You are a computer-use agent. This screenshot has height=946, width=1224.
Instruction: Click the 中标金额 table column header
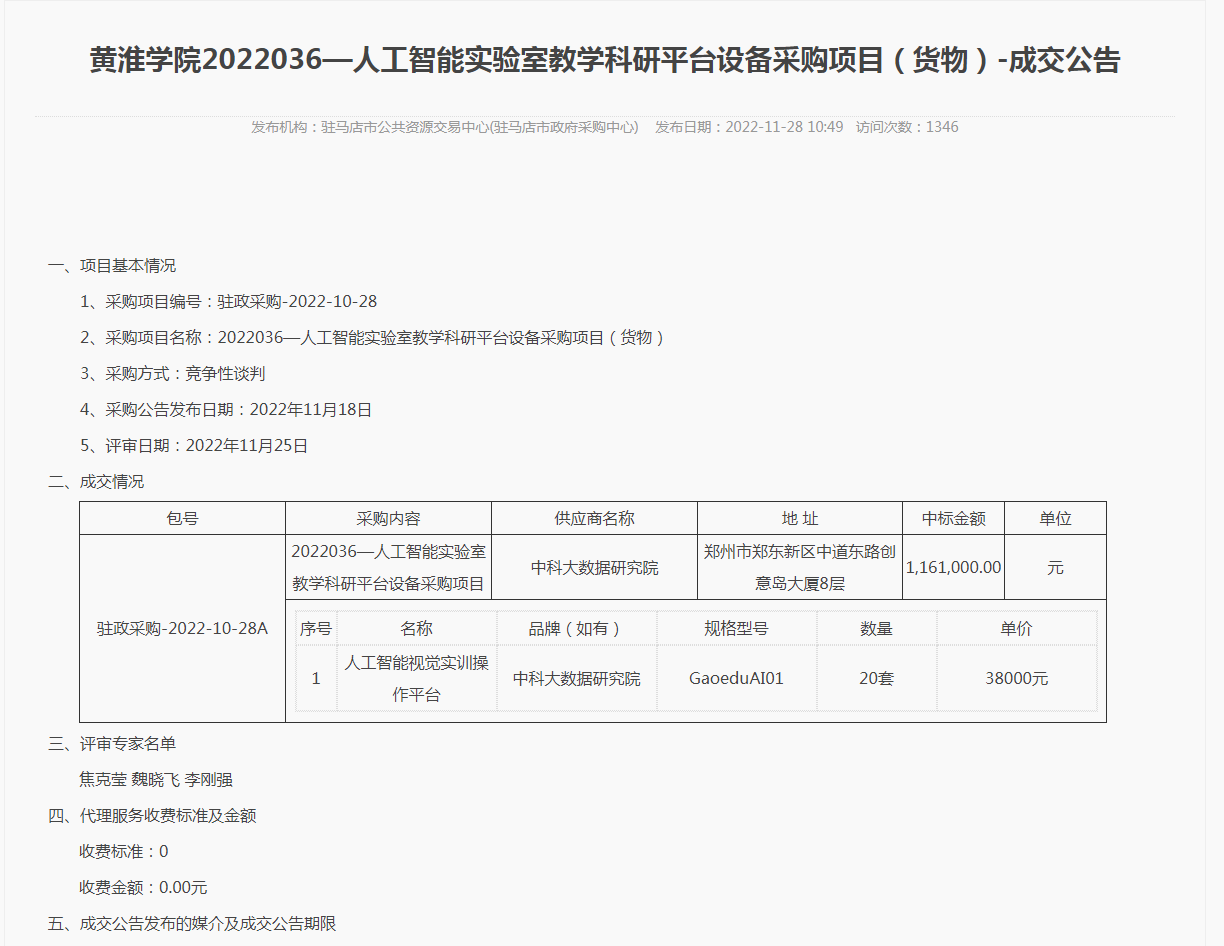pos(953,519)
